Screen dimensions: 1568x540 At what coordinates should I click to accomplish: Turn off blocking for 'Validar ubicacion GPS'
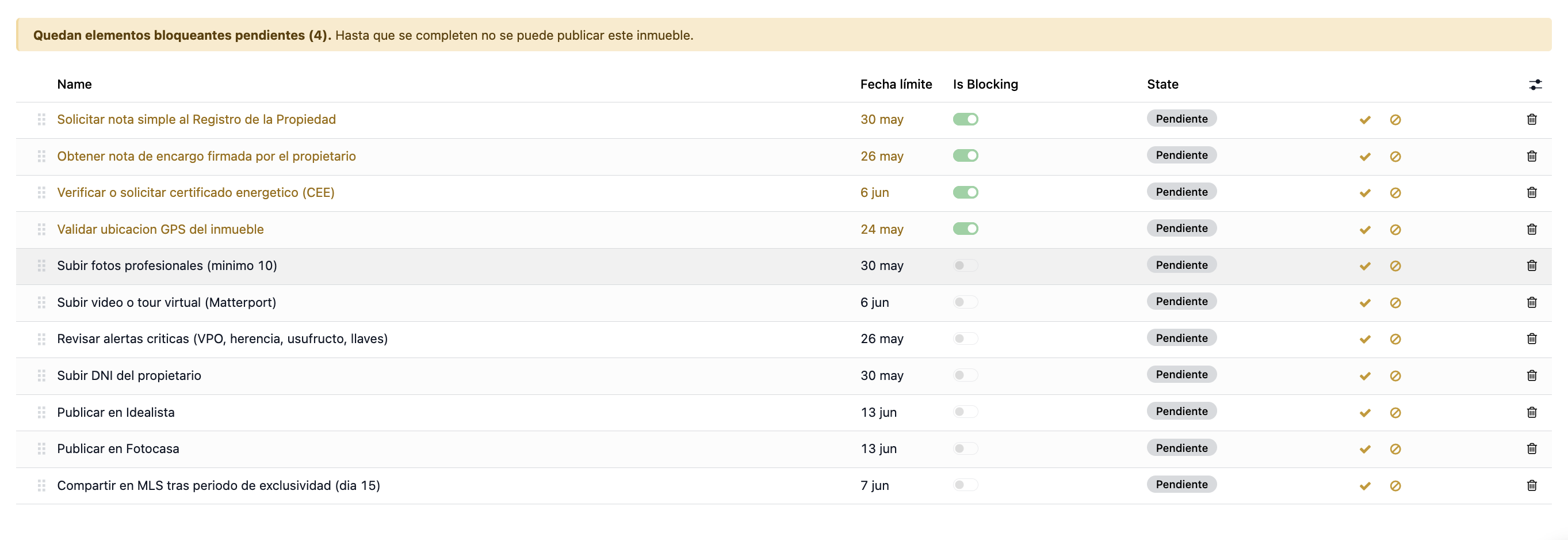(x=965, y=229)
